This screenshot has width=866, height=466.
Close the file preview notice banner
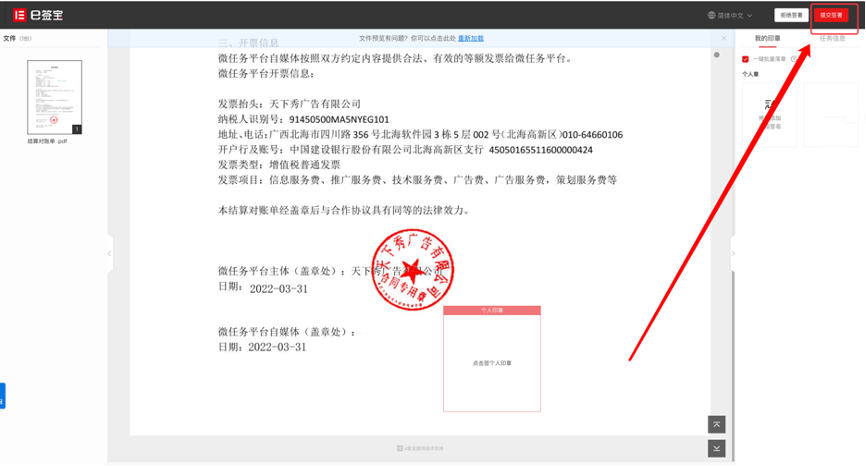click(x=724, y=39)
